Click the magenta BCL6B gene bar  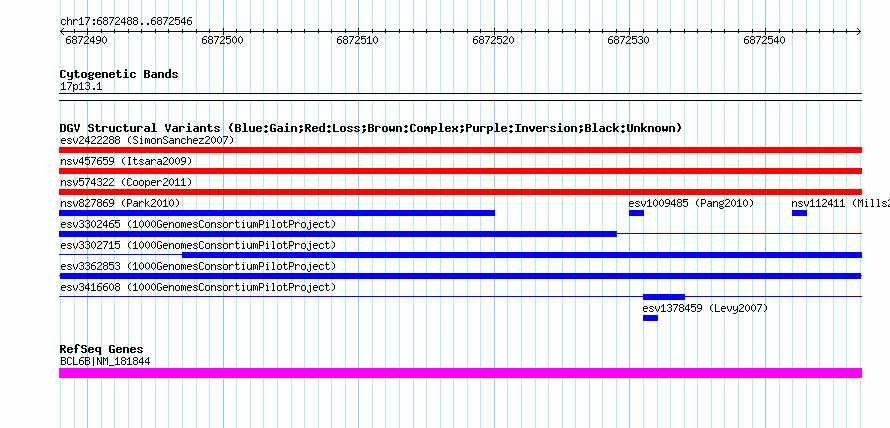460,373
